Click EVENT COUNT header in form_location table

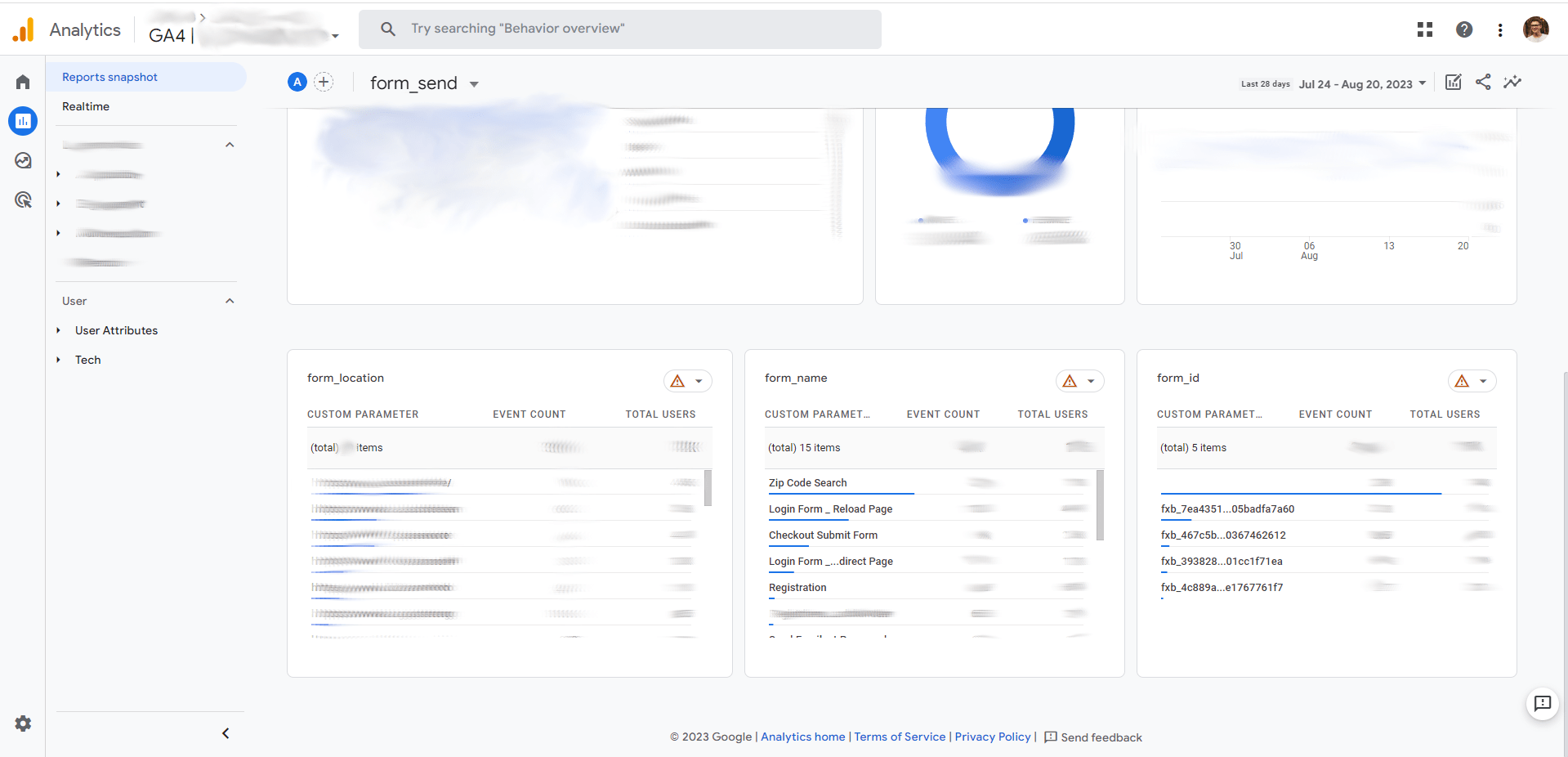click(529, 414)
